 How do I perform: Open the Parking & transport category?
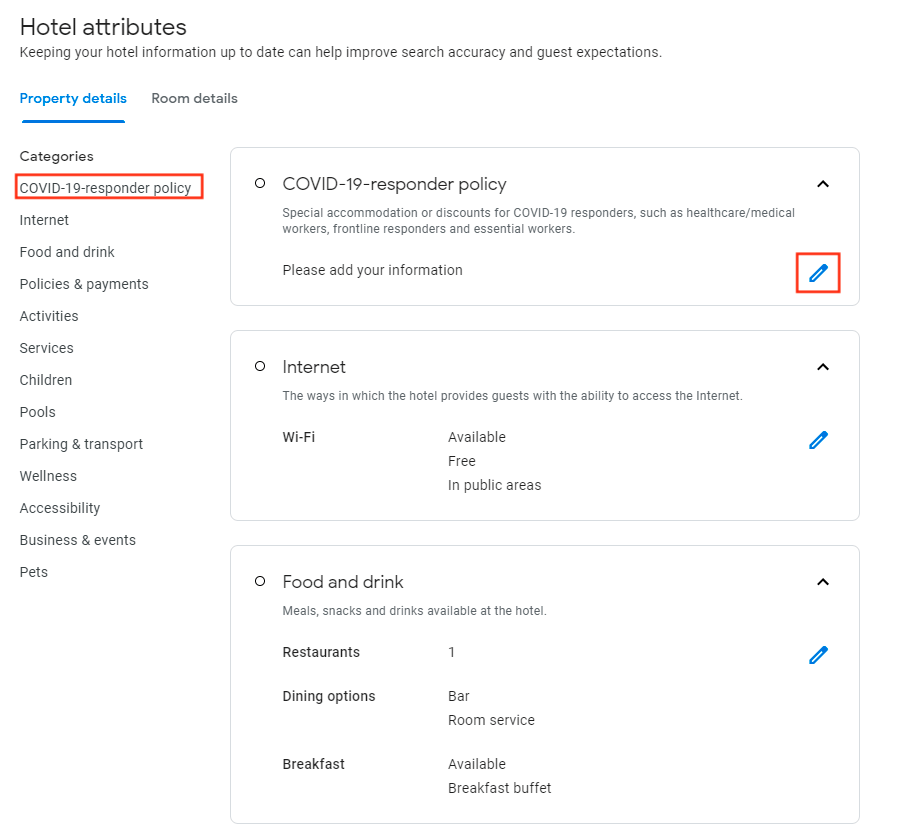pos(81,444)
